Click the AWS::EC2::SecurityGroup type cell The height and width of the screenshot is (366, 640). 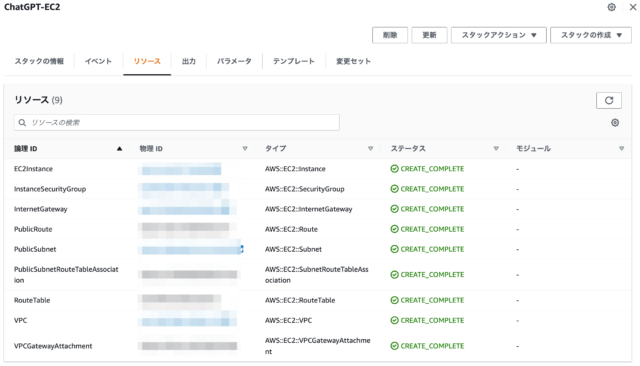coord(304,189)
